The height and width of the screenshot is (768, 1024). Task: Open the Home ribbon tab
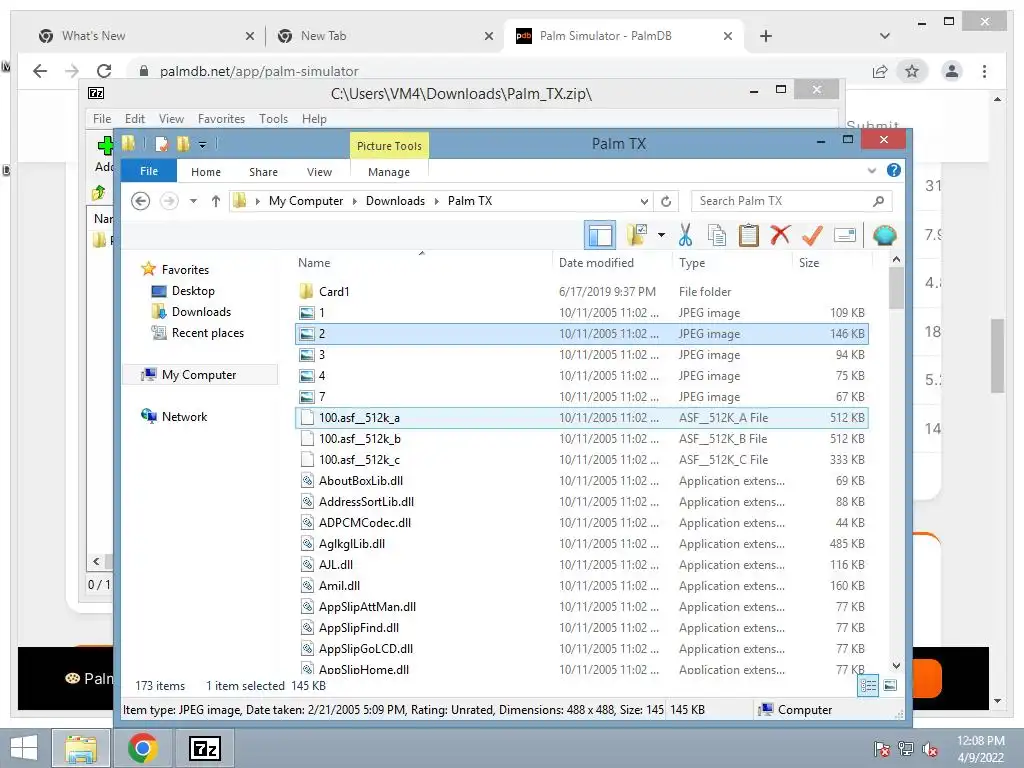point(206,172)
